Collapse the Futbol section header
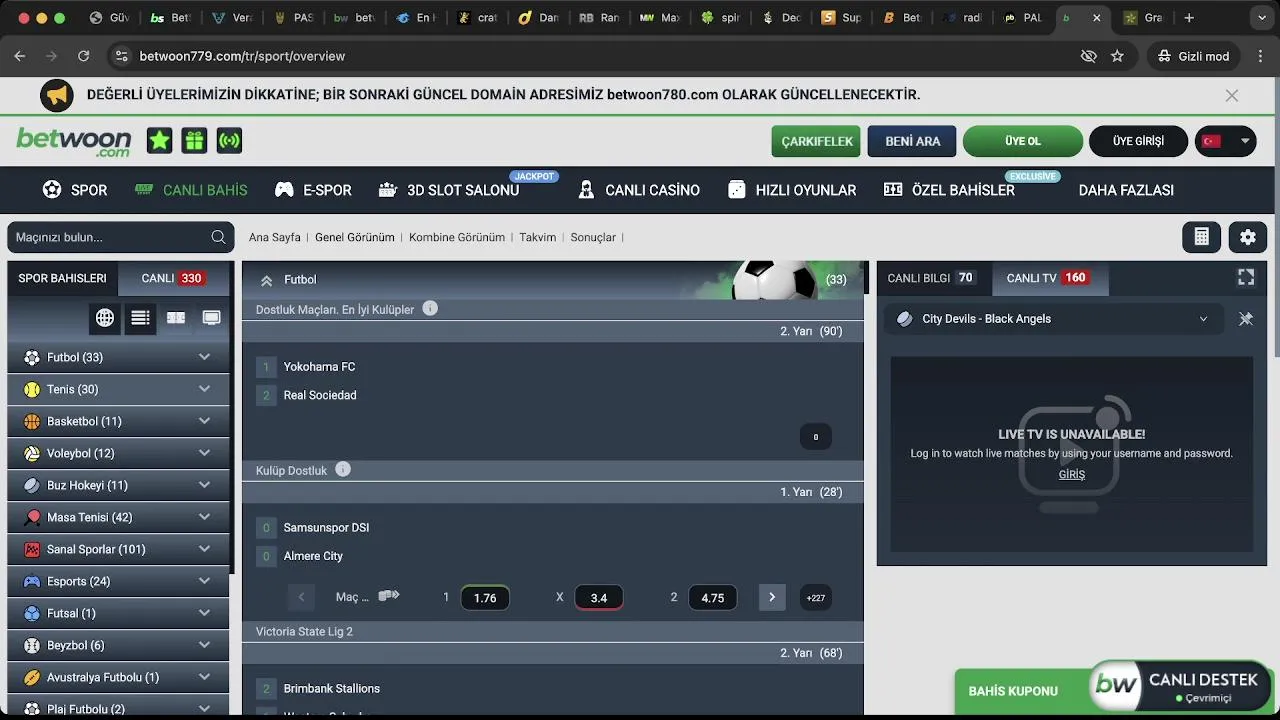The image size is (1280, 720). coord(266,280)
